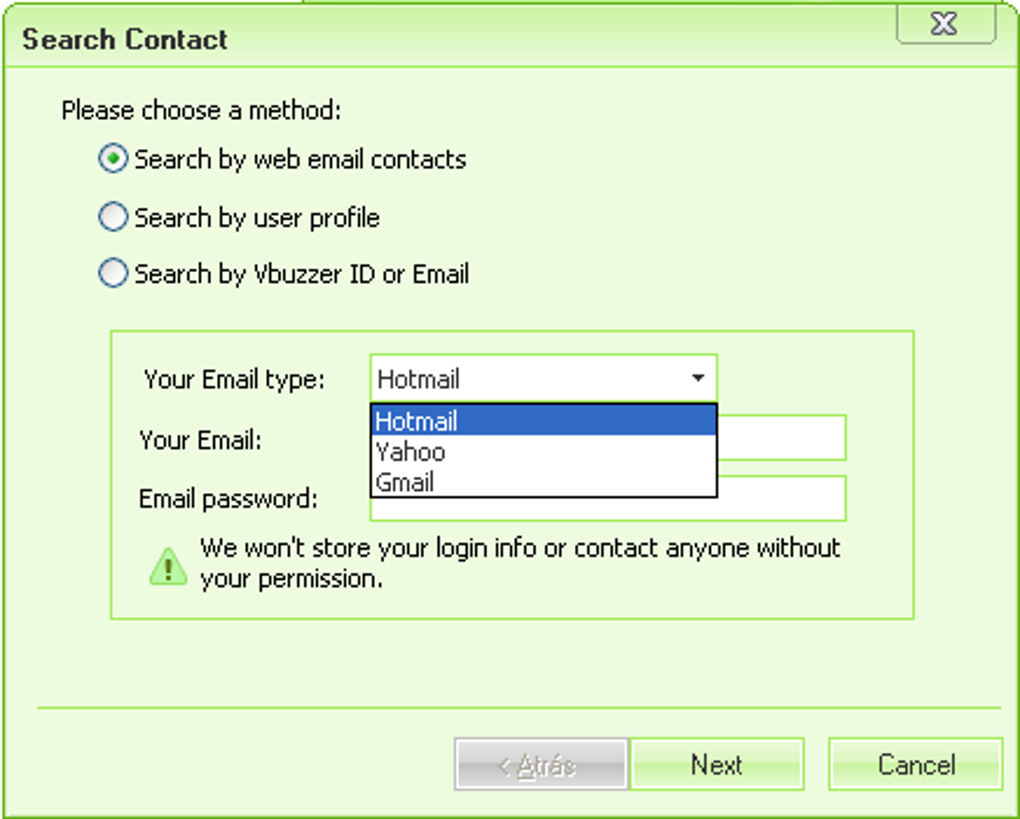Click the "Your Email:" label
Image resolution: width=1020 pixels, height=819 pixels.
pos(200,439)
